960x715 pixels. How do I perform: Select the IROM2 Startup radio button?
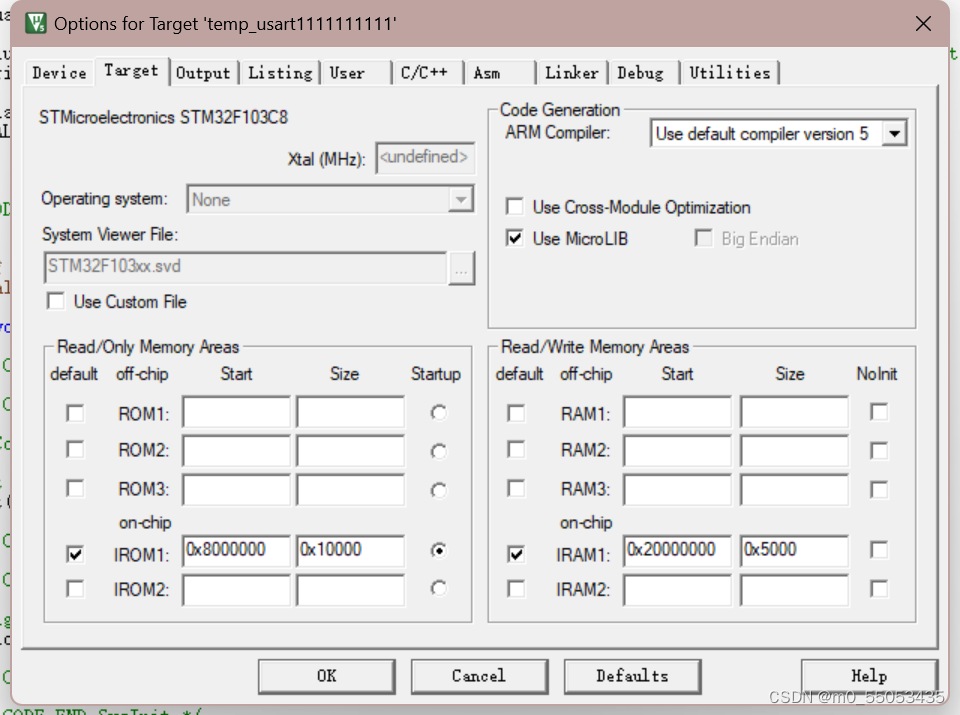pos(438,588)
